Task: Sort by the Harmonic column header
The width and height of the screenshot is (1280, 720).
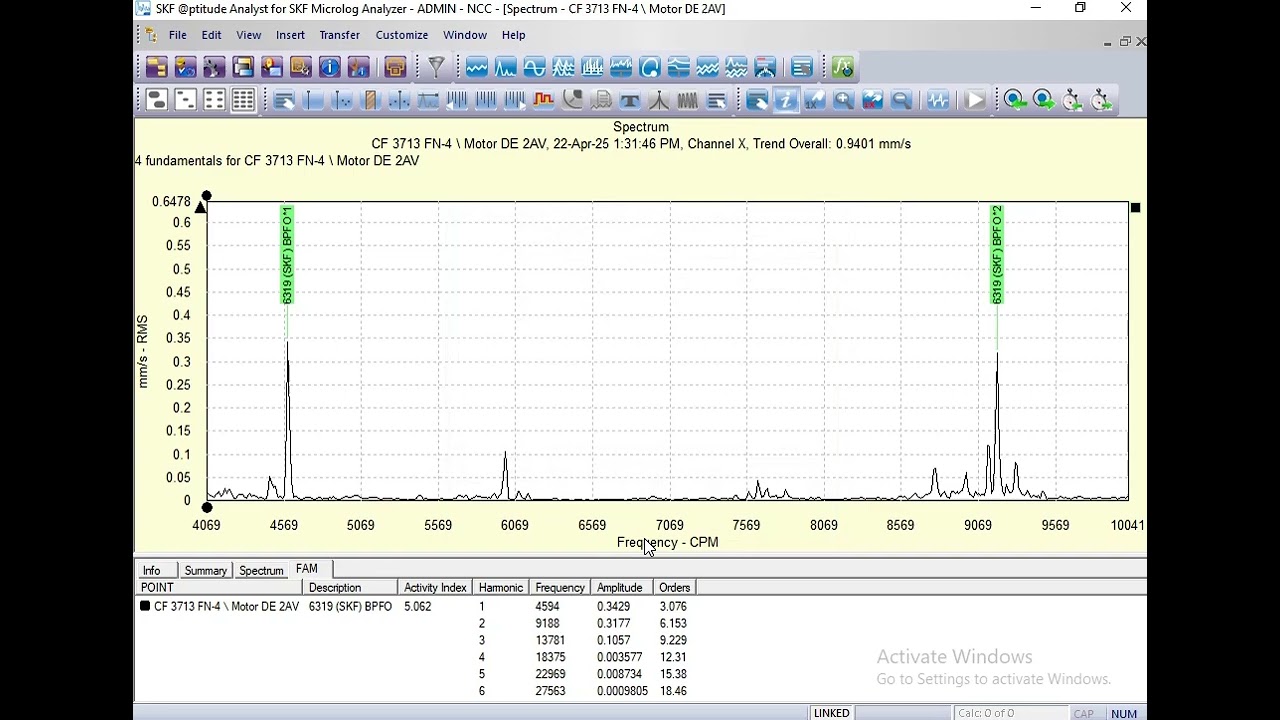Action: (501, 588)
